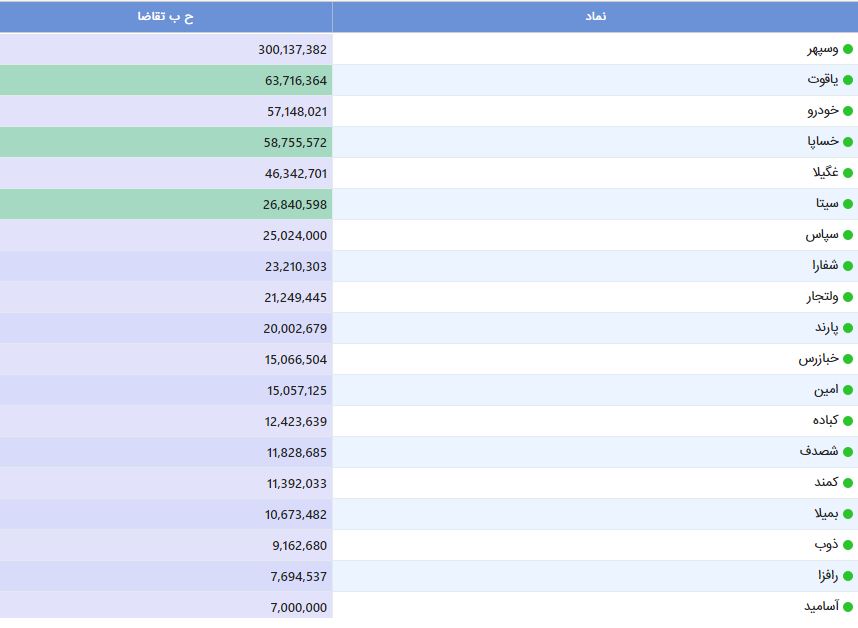This screenshot has height=628, width=858.
Task: Select the 300,137,382 demand value
Action: pos(292,50)
